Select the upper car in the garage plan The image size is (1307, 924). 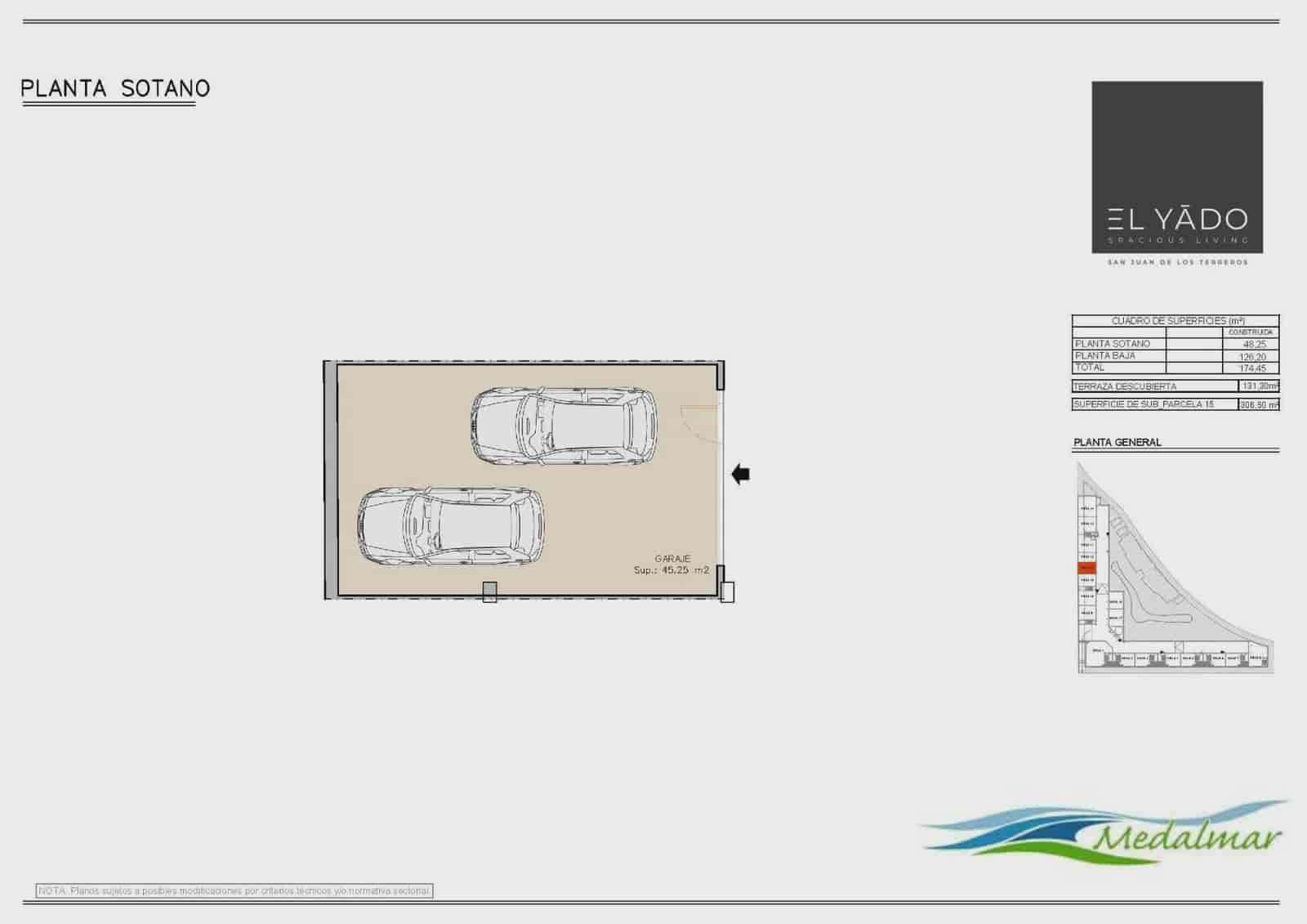564,426
